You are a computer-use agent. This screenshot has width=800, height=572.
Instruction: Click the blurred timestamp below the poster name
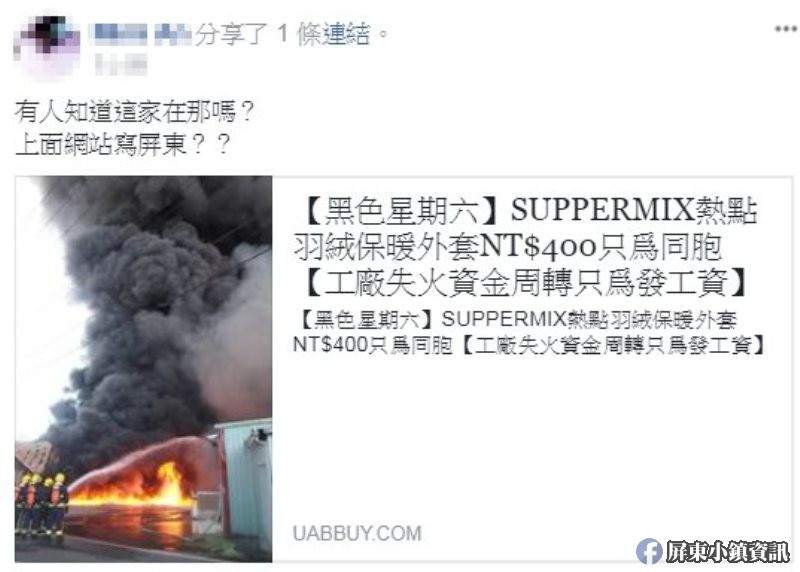click(121, 65)
